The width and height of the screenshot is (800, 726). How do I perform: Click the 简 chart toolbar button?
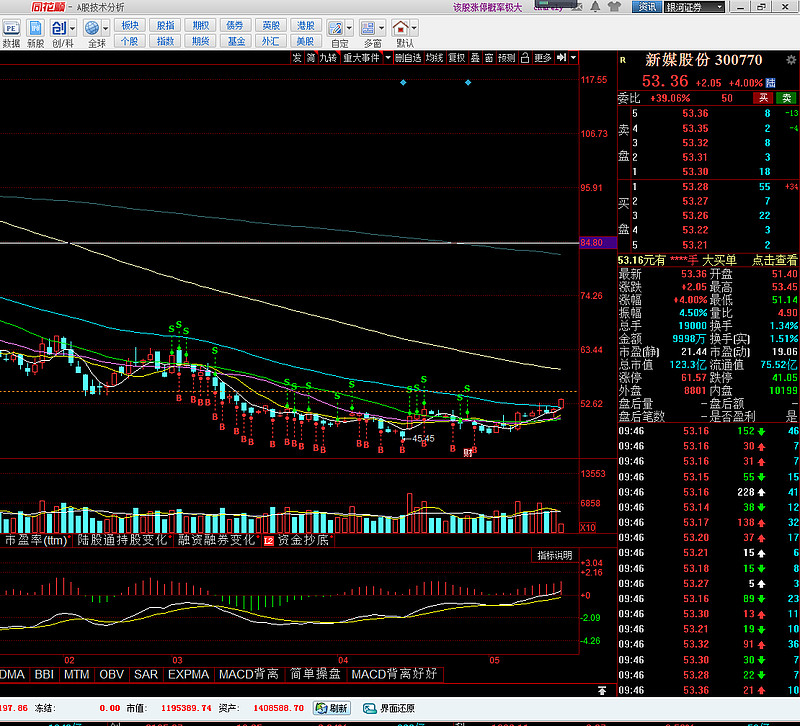point(311,58)
